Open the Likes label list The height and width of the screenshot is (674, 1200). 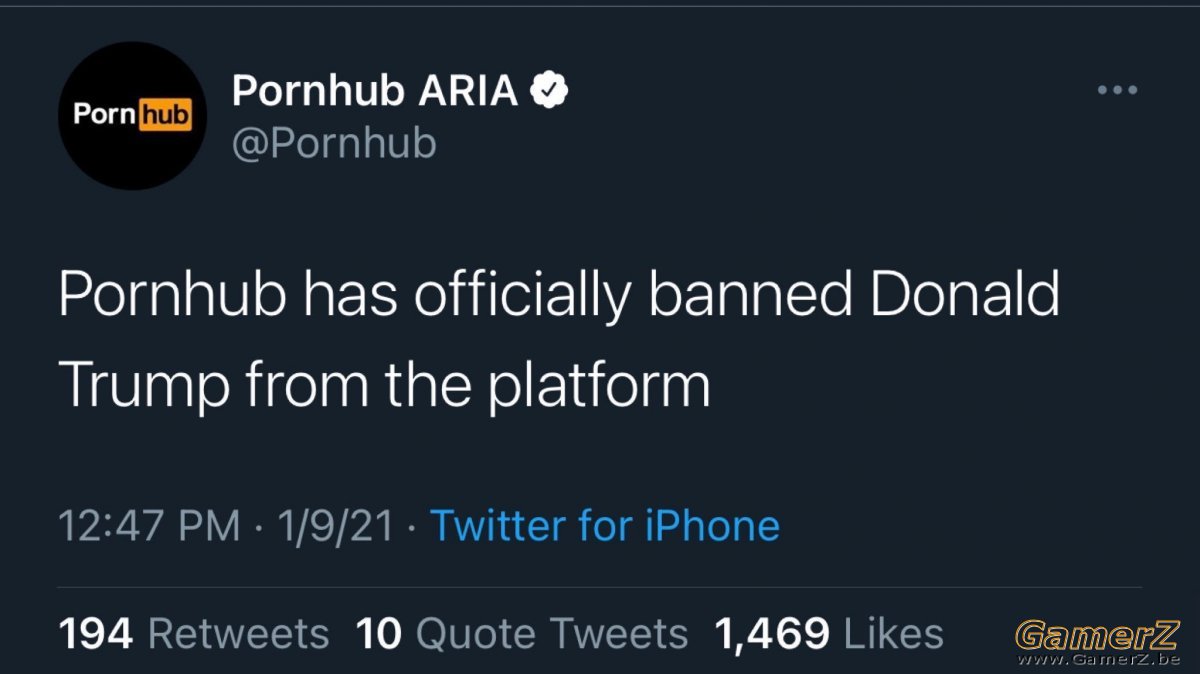coord(894,634)
